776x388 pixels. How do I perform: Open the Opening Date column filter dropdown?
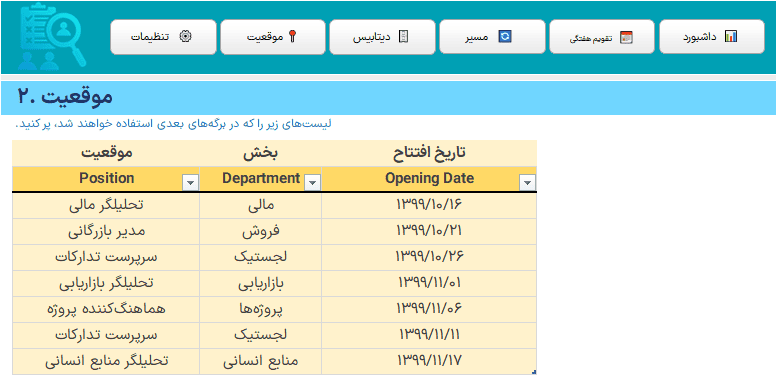(x=528, y=183)
